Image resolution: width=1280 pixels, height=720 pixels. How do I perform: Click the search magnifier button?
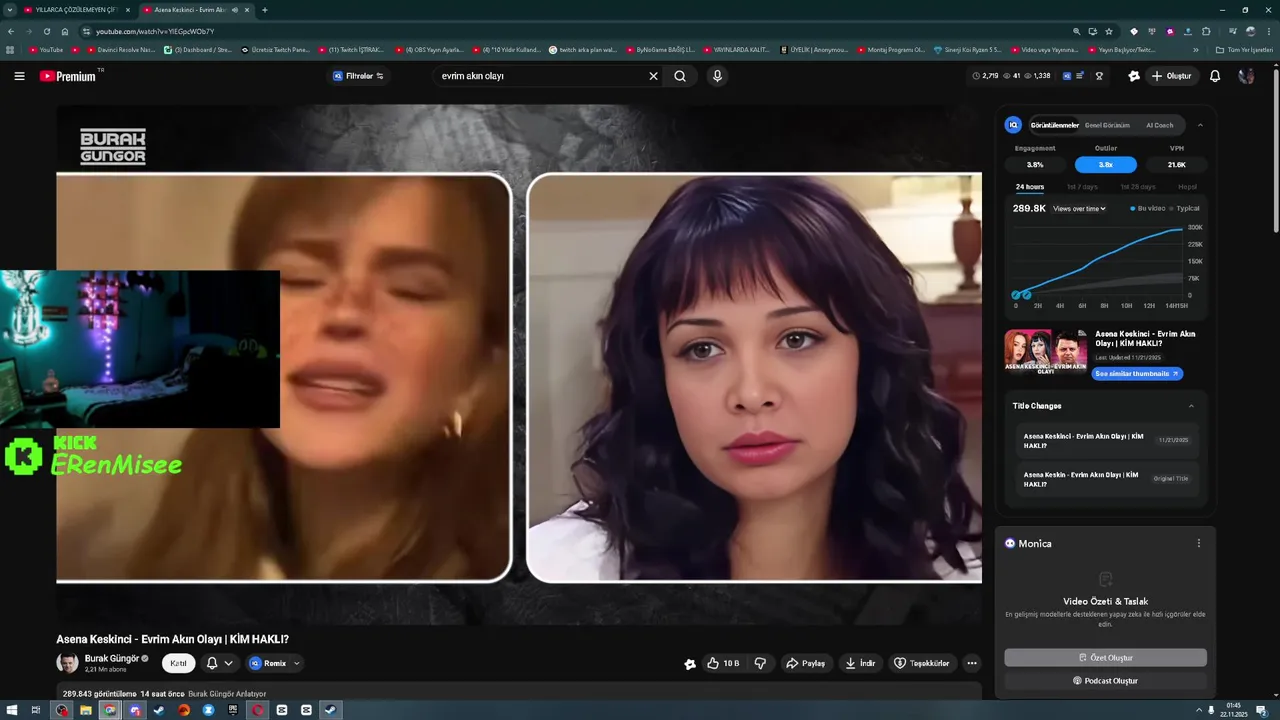[x=680, y=76]
